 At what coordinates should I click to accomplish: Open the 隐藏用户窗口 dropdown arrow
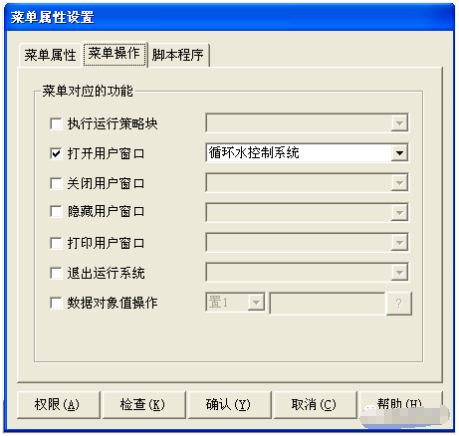click(x=399, y=212)
